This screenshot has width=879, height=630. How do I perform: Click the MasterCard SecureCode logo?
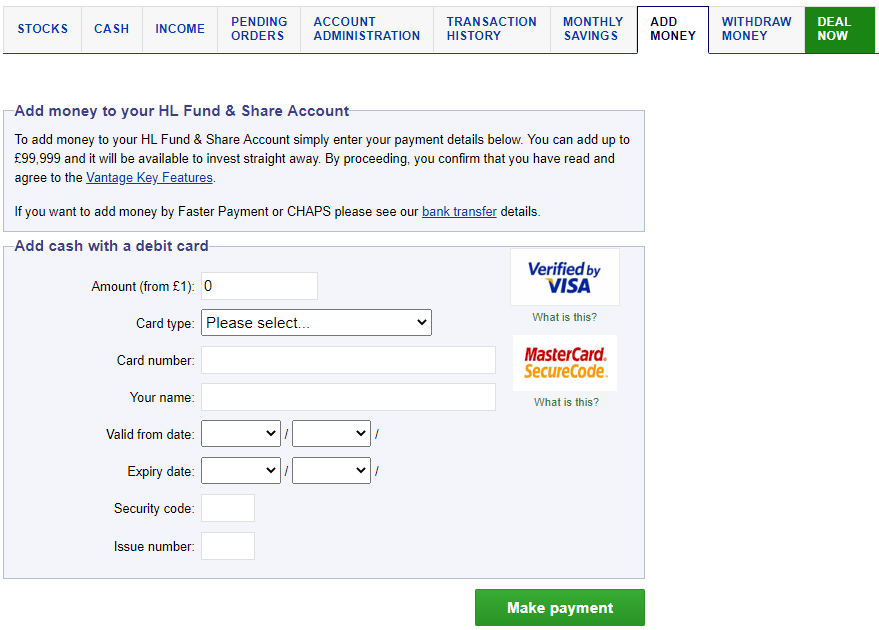[565, 363]
